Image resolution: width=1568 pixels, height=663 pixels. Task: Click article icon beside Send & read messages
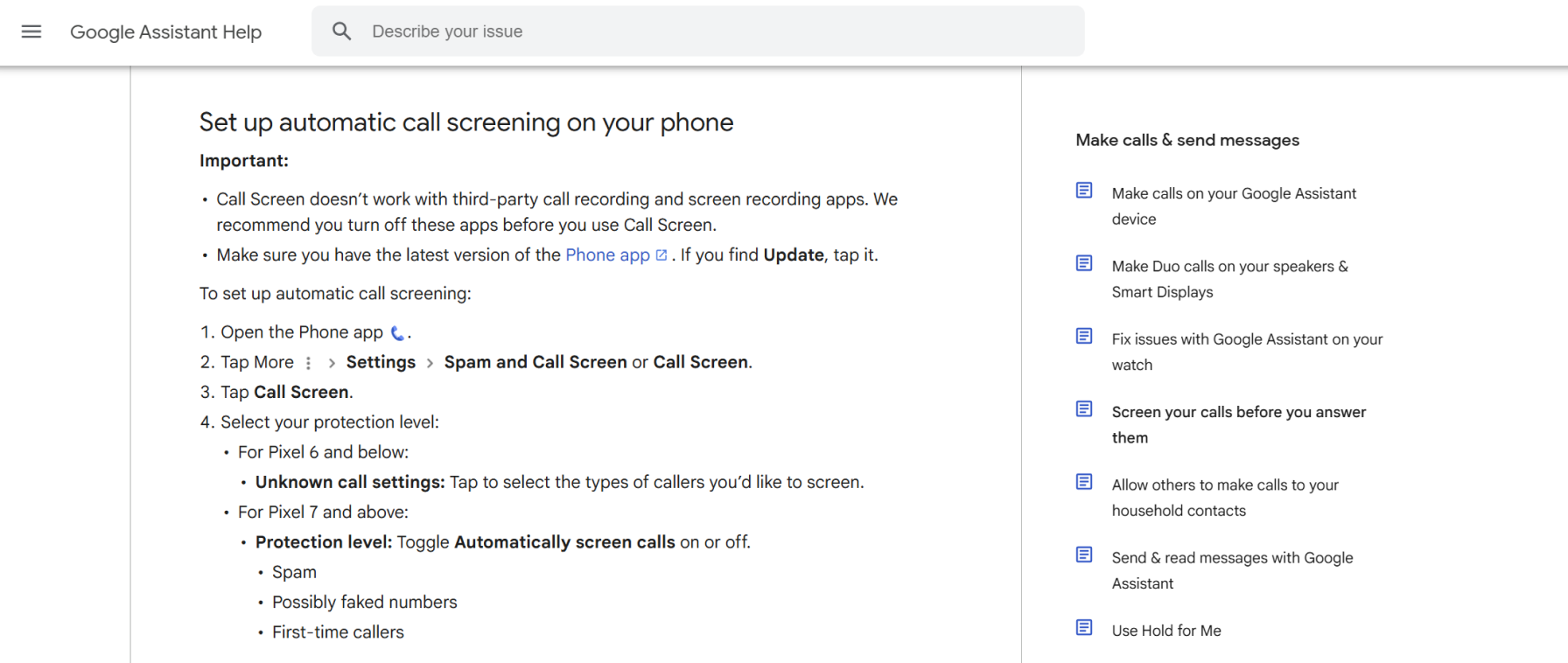pyautogui.click(x=1084, y=555)
